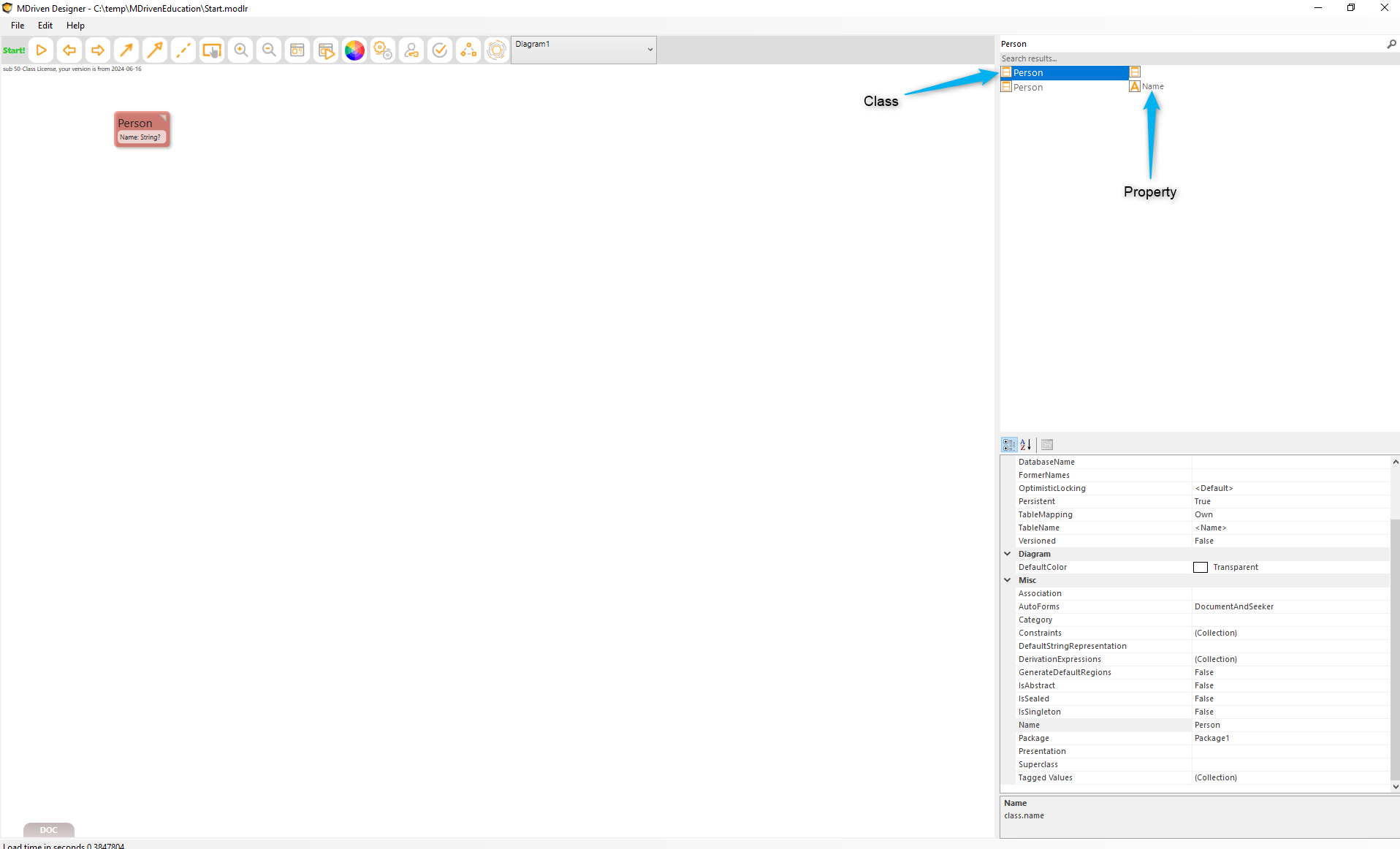
Task: Collapse the Misc property section
Action: coord(1008,580)
